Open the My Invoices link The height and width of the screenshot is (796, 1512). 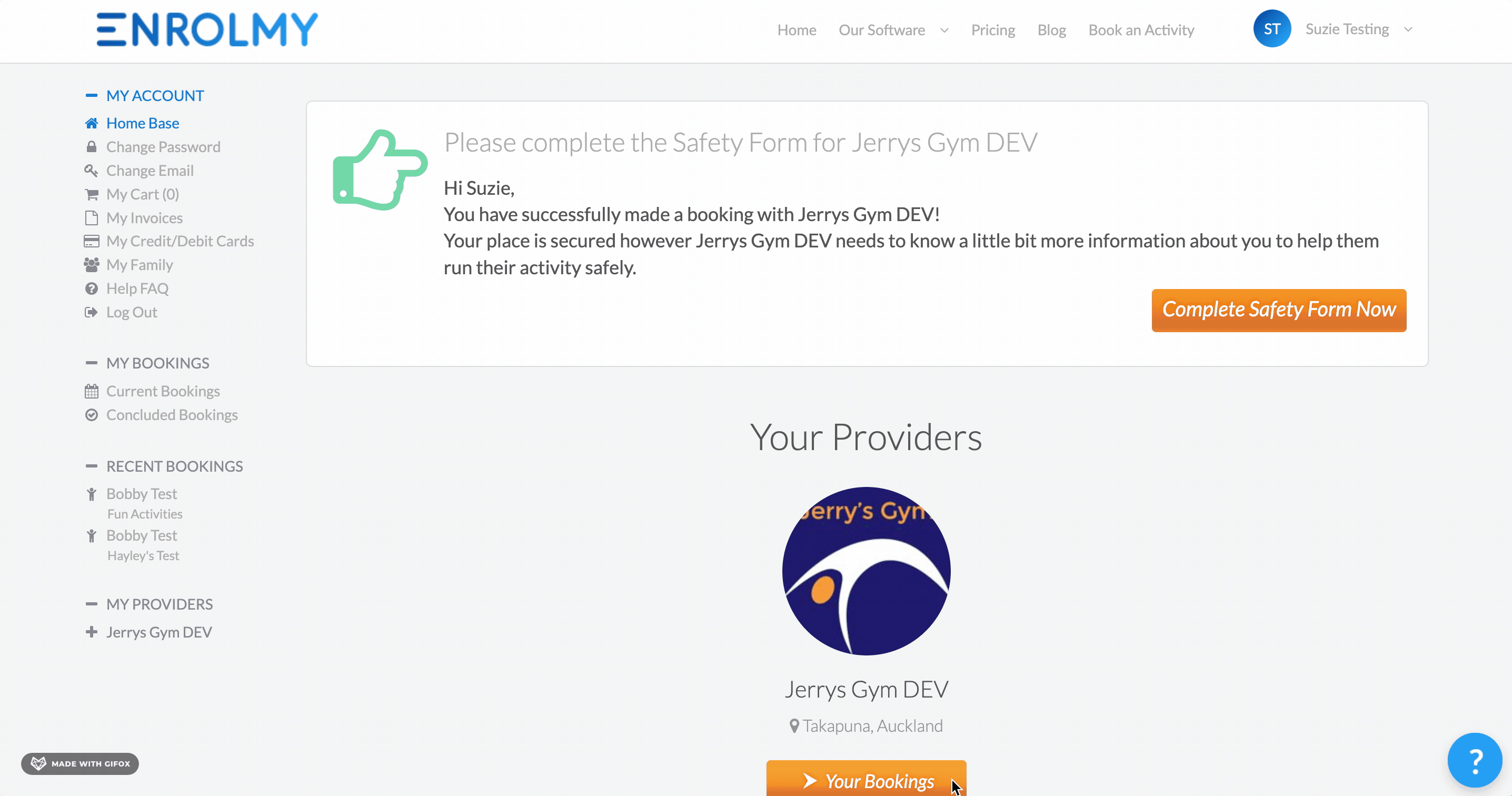point(144,218)
